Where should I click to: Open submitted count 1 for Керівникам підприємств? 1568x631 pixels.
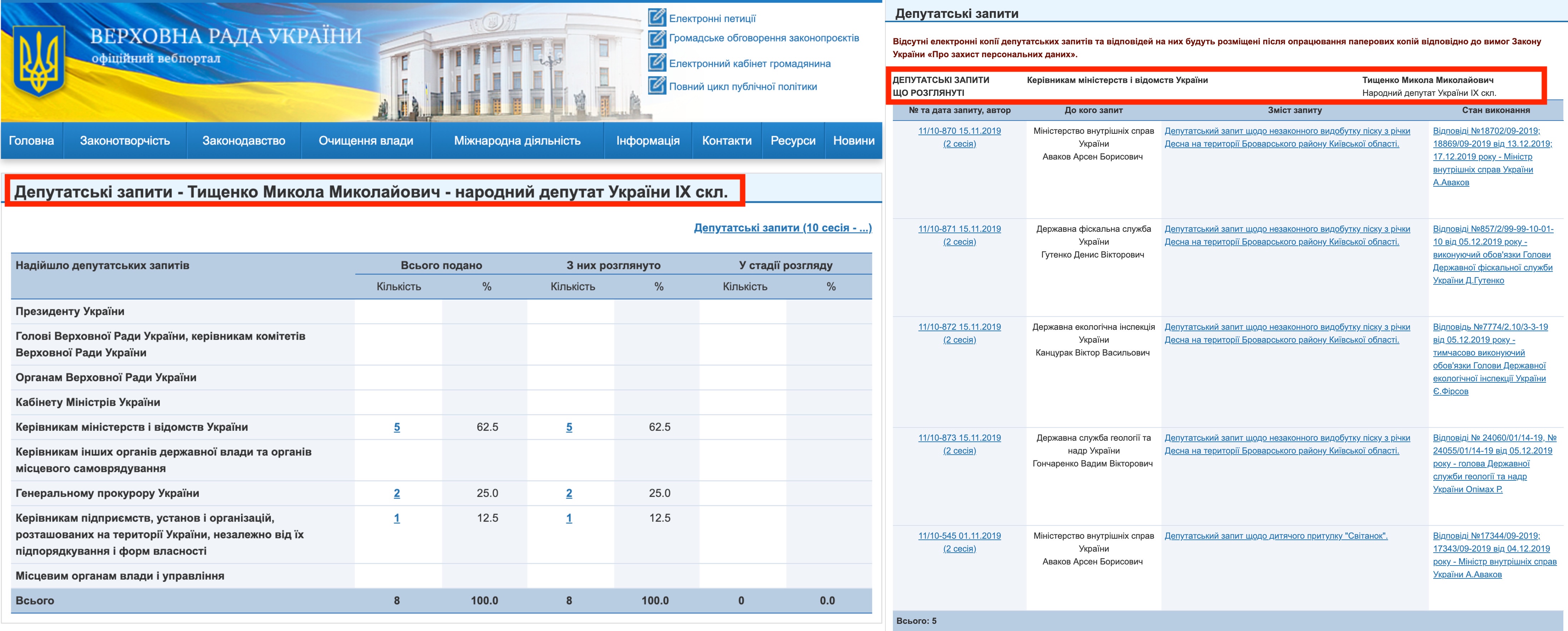(397, 518)
